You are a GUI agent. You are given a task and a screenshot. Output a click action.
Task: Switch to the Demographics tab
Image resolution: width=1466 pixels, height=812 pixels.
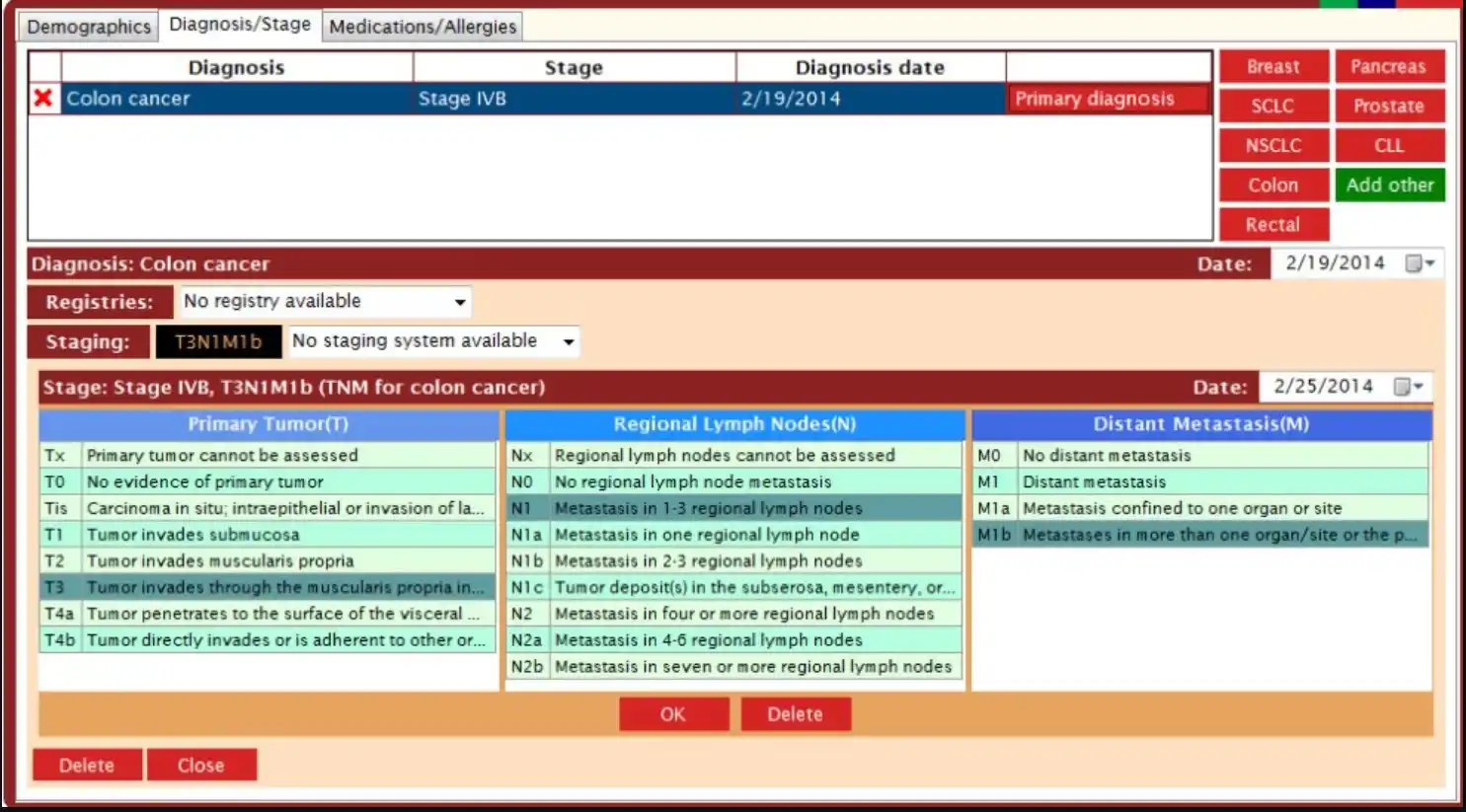click(x=88, y=27)
